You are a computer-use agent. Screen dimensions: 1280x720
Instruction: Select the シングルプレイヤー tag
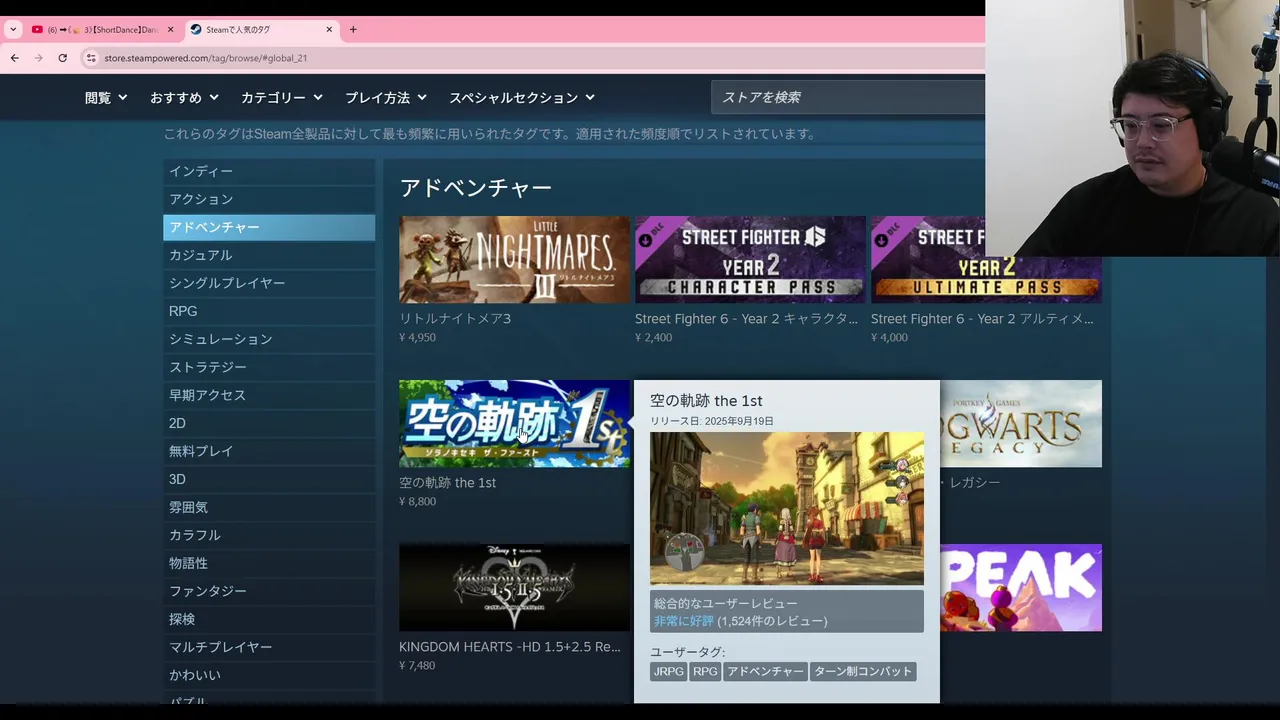coord(269,283)
